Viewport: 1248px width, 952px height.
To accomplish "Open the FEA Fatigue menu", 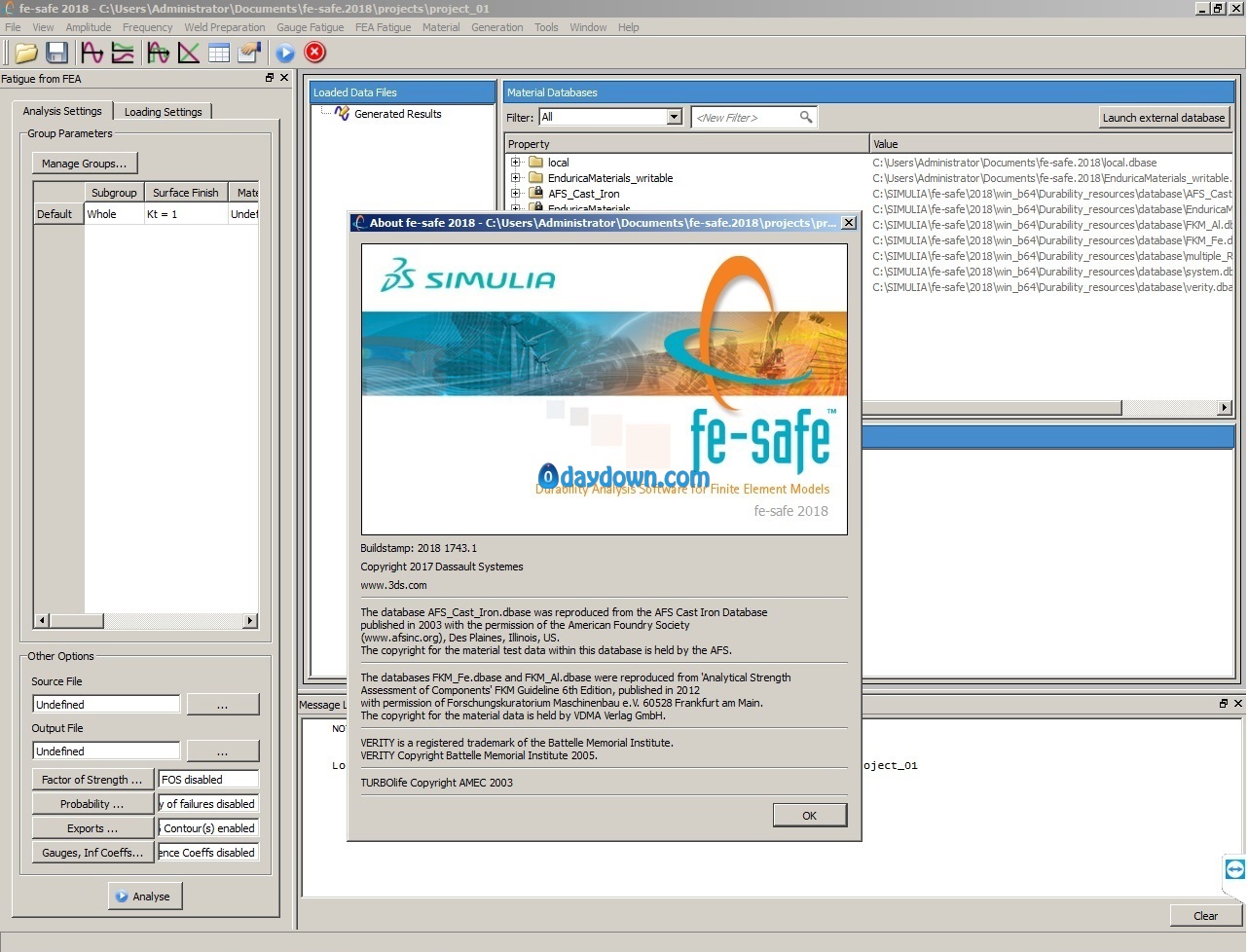I will 384,27.
